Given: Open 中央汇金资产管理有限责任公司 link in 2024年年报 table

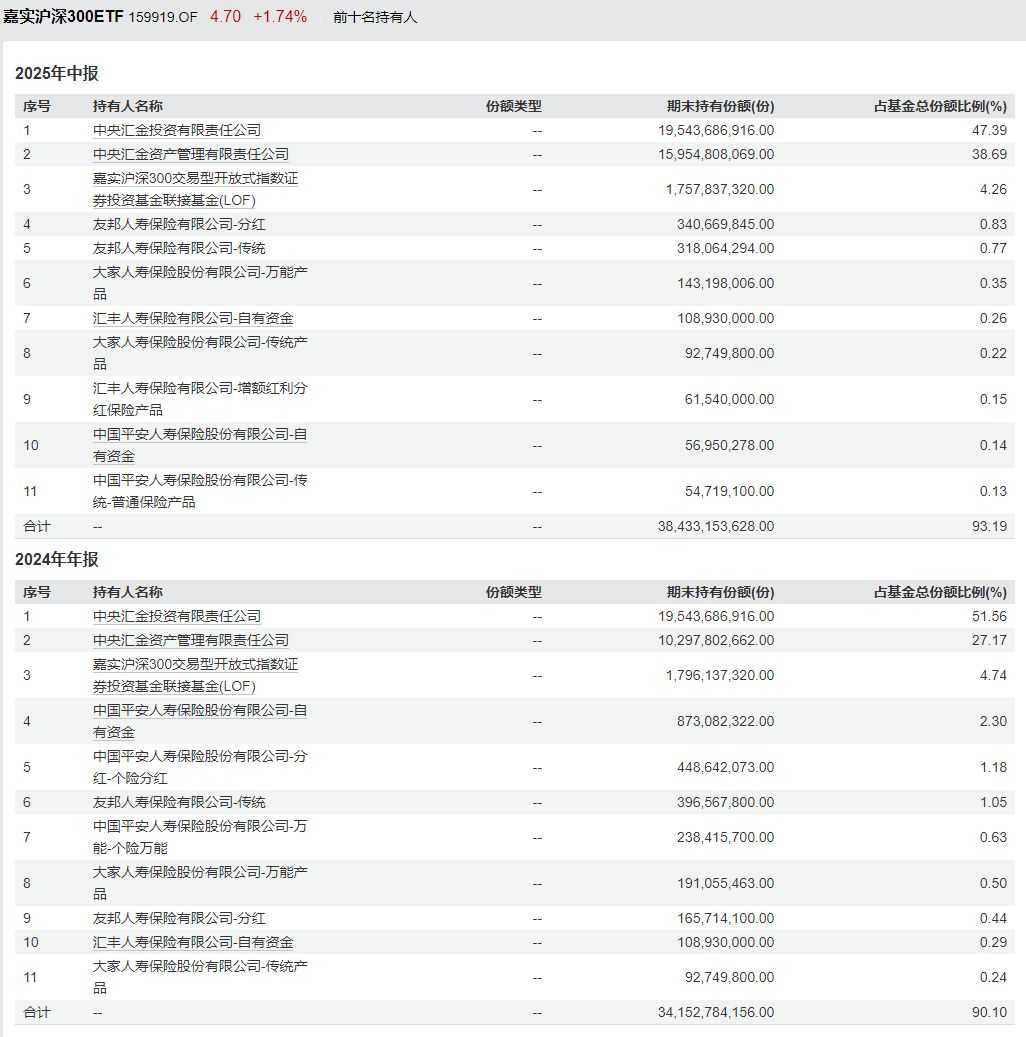Looking at the screenshot, I should click(191, 640).
